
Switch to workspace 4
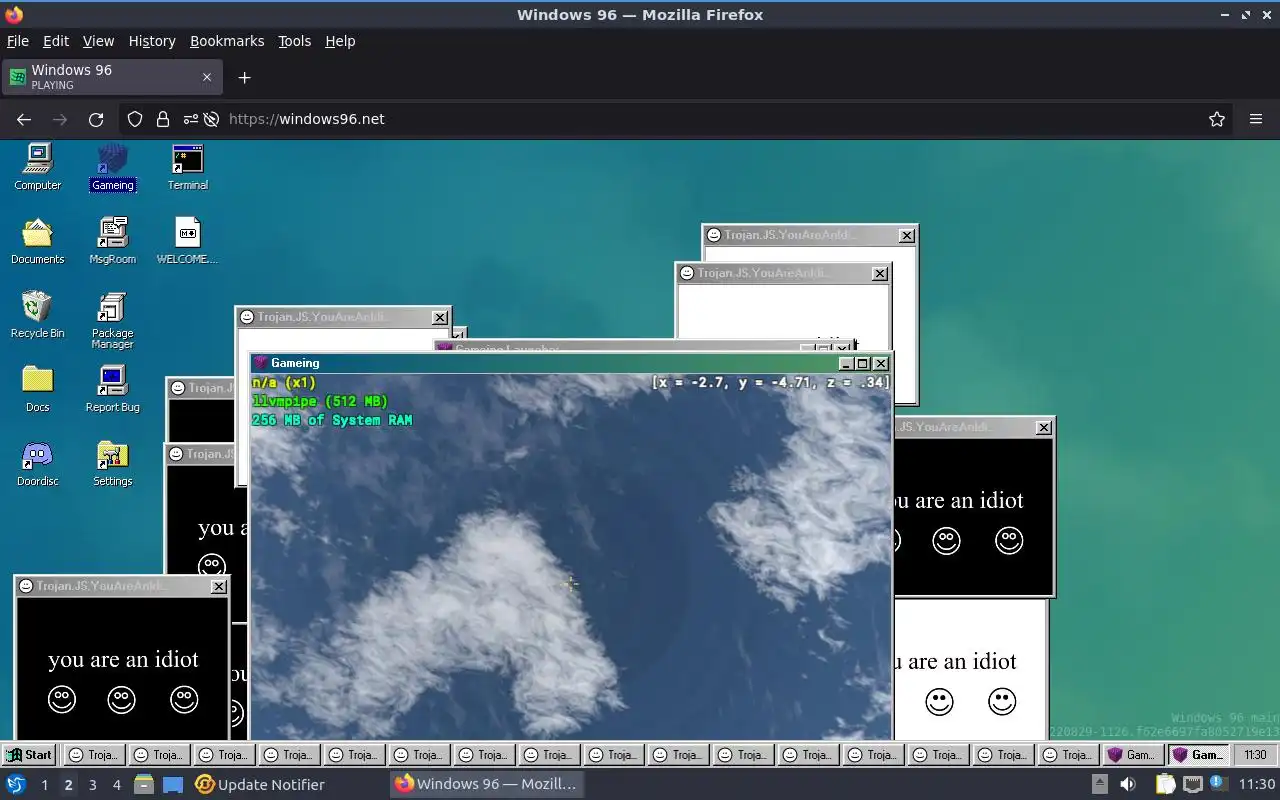[x=116, y=784]
